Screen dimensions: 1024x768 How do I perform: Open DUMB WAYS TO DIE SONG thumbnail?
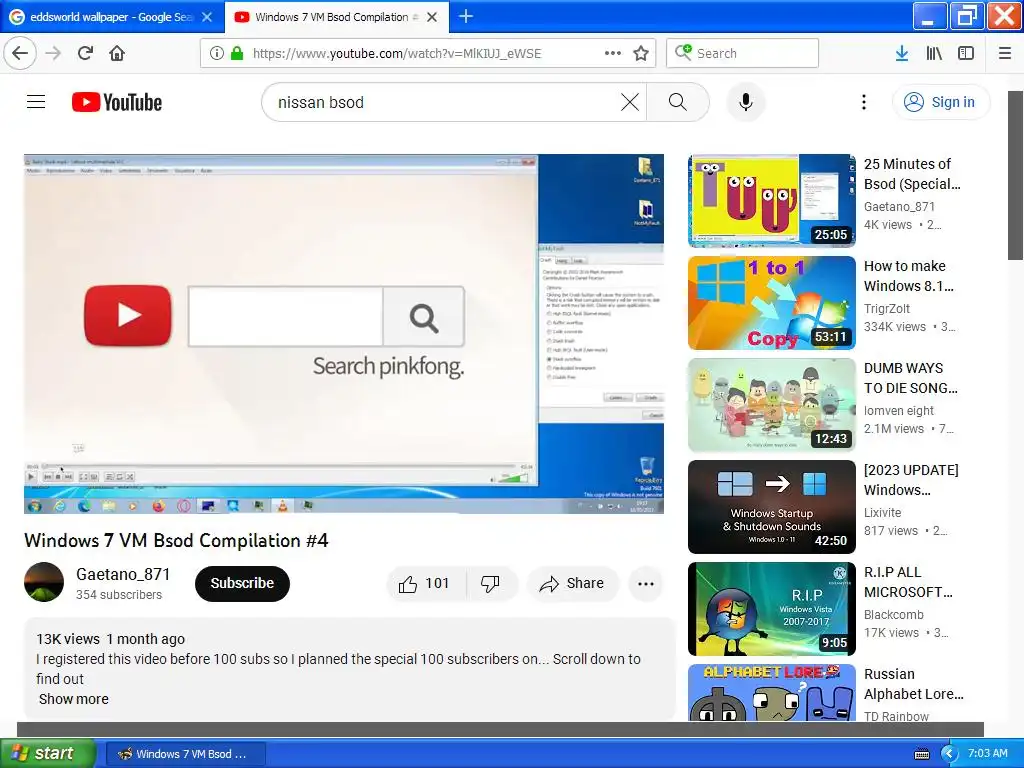(771, 405)
